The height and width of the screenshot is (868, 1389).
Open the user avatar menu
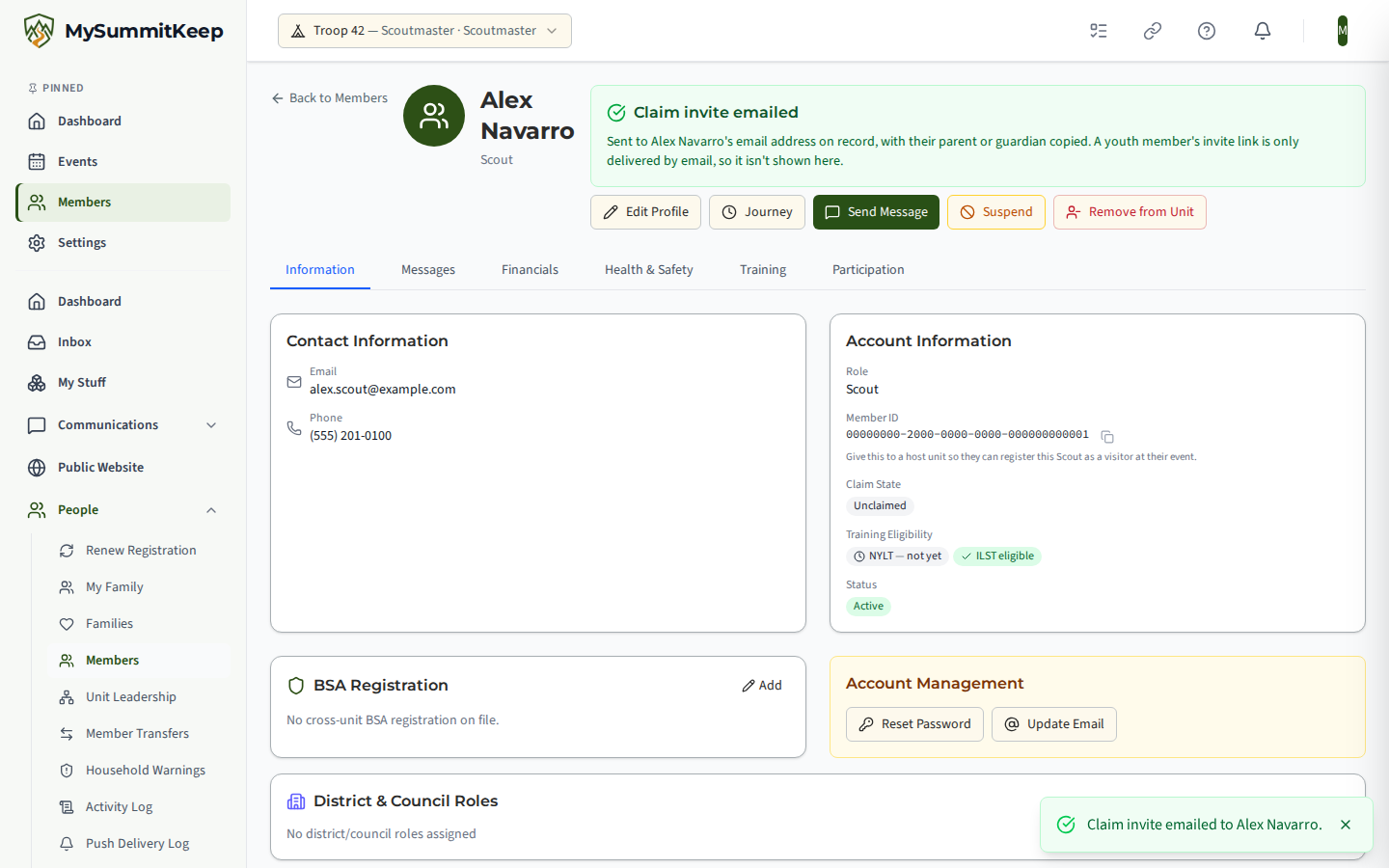pyautogui.click(x=1343, y=31)
